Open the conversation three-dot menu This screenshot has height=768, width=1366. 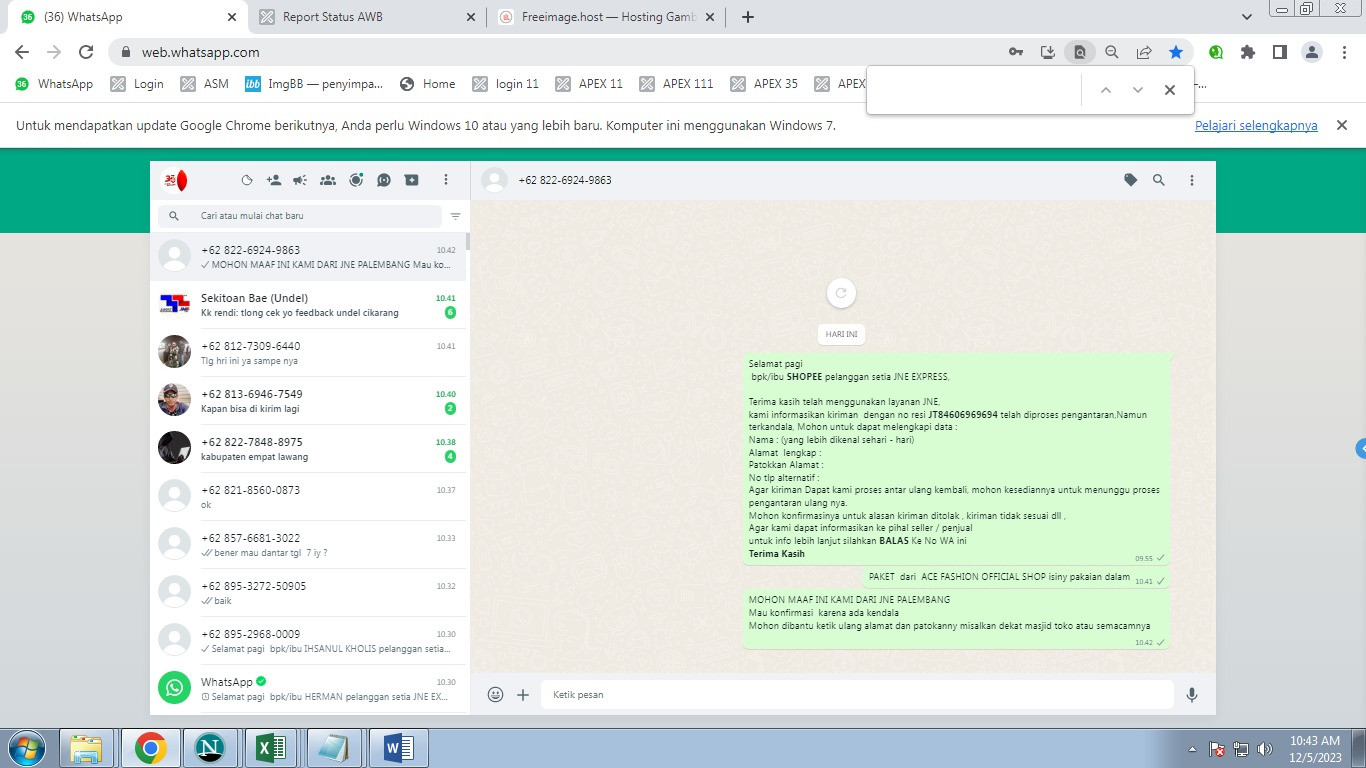click(x=1192, y=180)
